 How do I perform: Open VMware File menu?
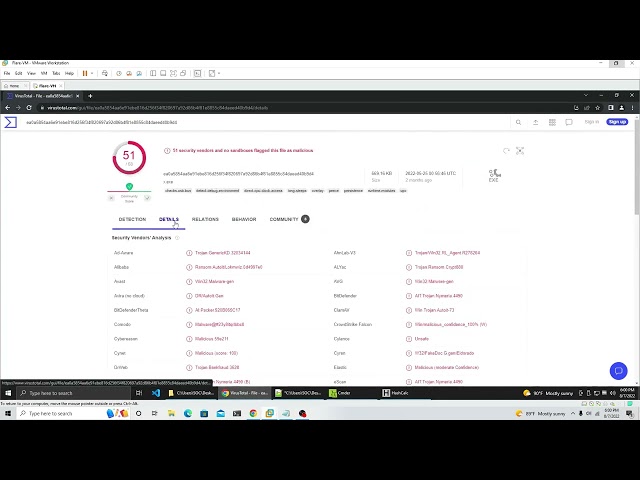click(7, 73)
